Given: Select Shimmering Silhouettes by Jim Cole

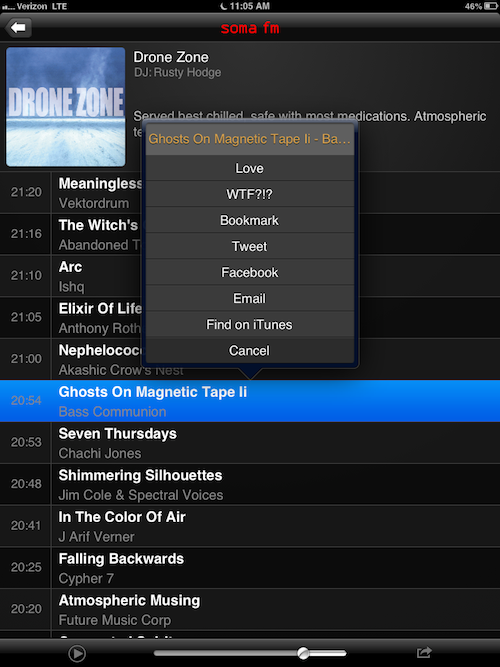Looking at the screenshot, I should click(x=250, y=485).
